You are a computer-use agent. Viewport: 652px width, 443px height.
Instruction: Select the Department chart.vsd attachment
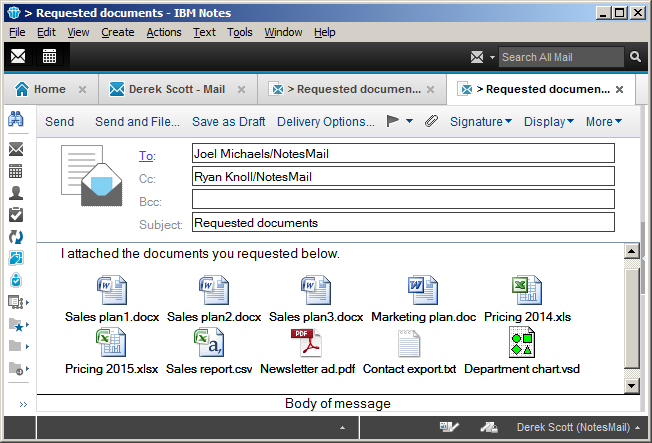point(521,352)
